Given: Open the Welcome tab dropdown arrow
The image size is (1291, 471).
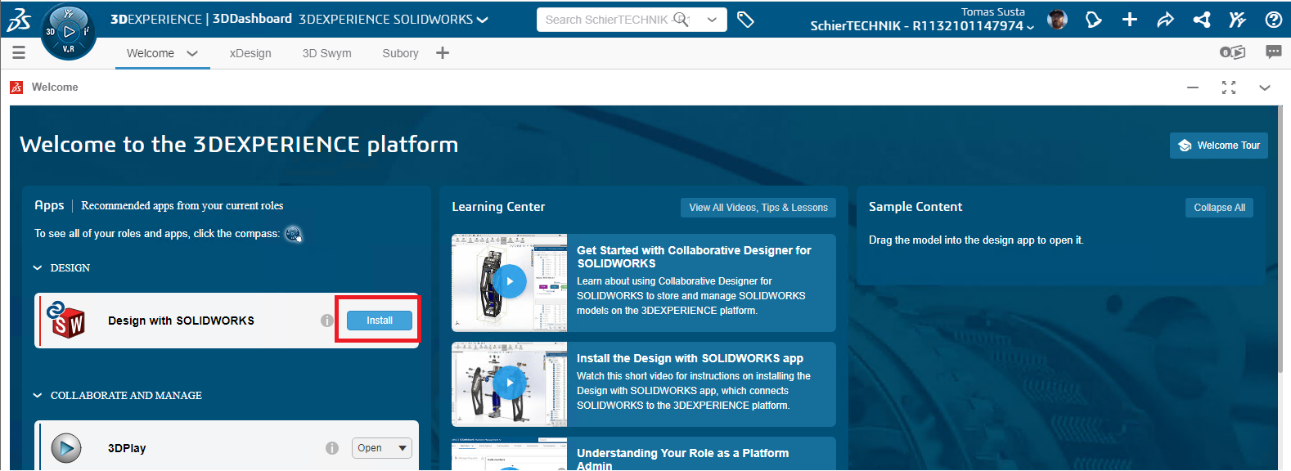Looking at the screenshot, I should point(193,54).
